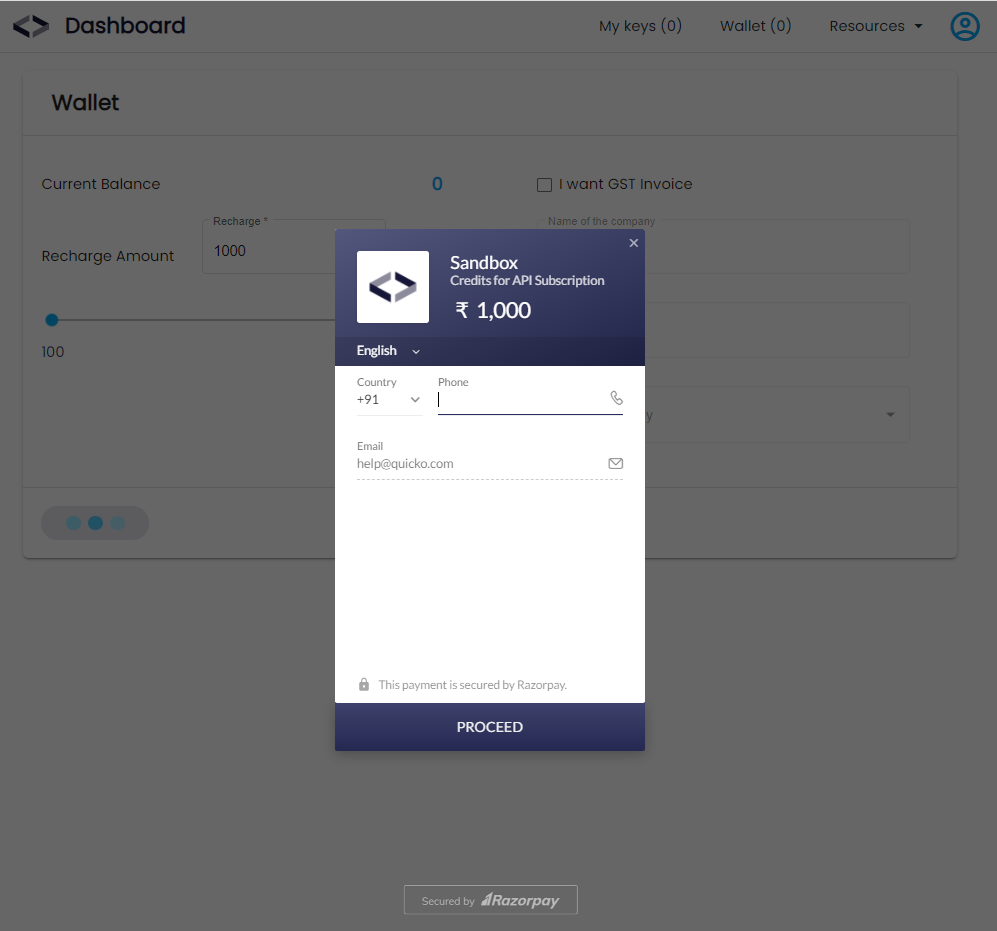
Task: Focus the Phone number input field
Action: point(530,399)
